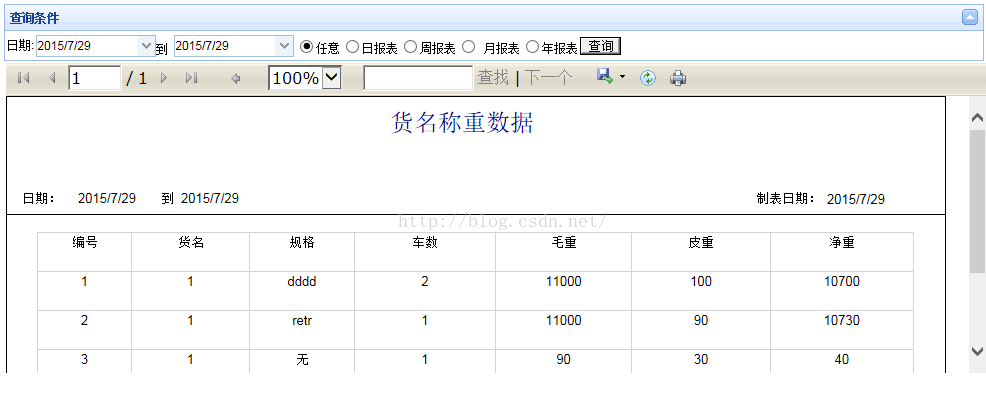The image size is (986, 420).
Task: Open the start date dropdown
Action: [147, 46]
